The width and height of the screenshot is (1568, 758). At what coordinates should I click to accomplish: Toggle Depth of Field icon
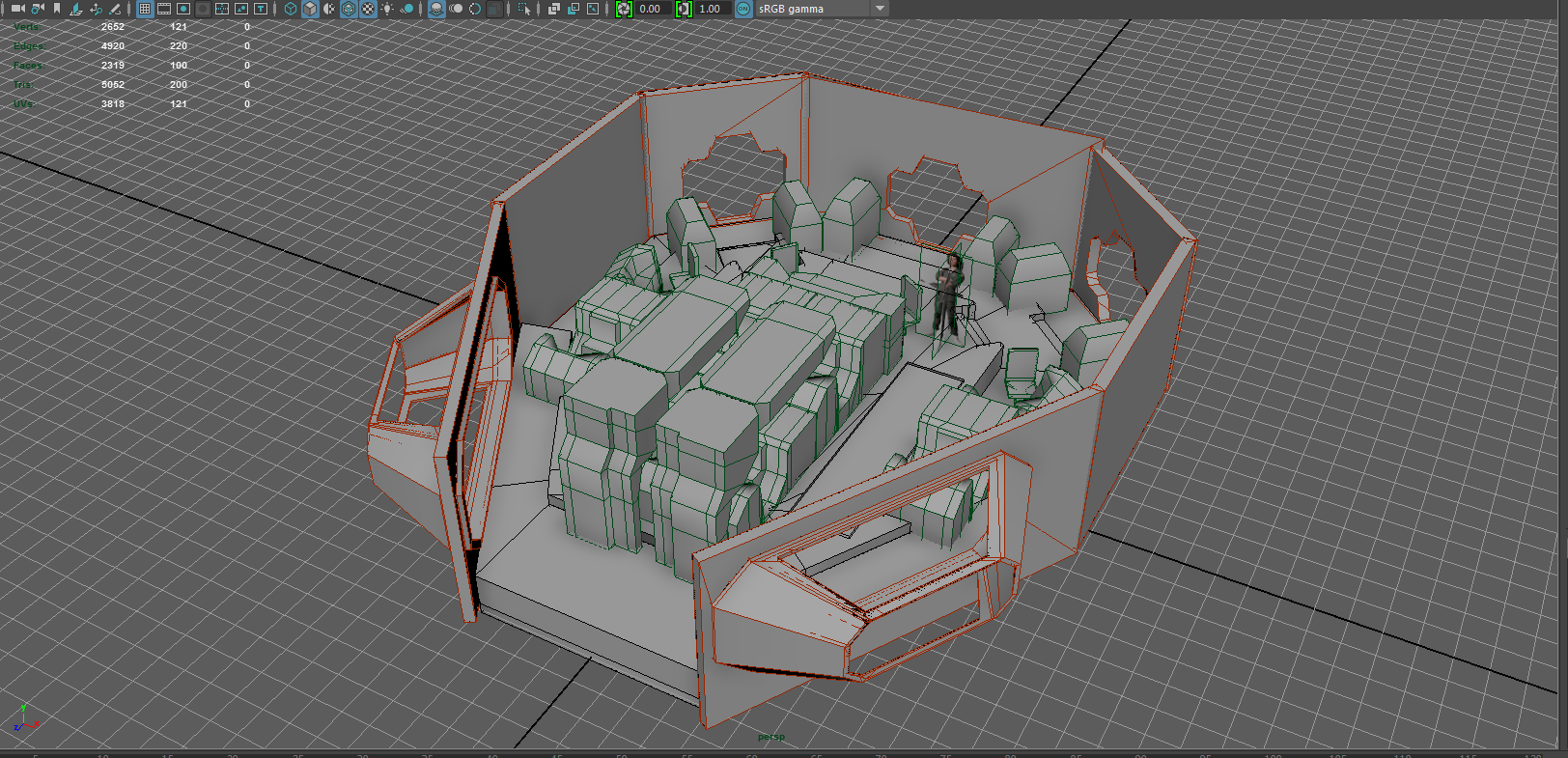coord(494,9)
